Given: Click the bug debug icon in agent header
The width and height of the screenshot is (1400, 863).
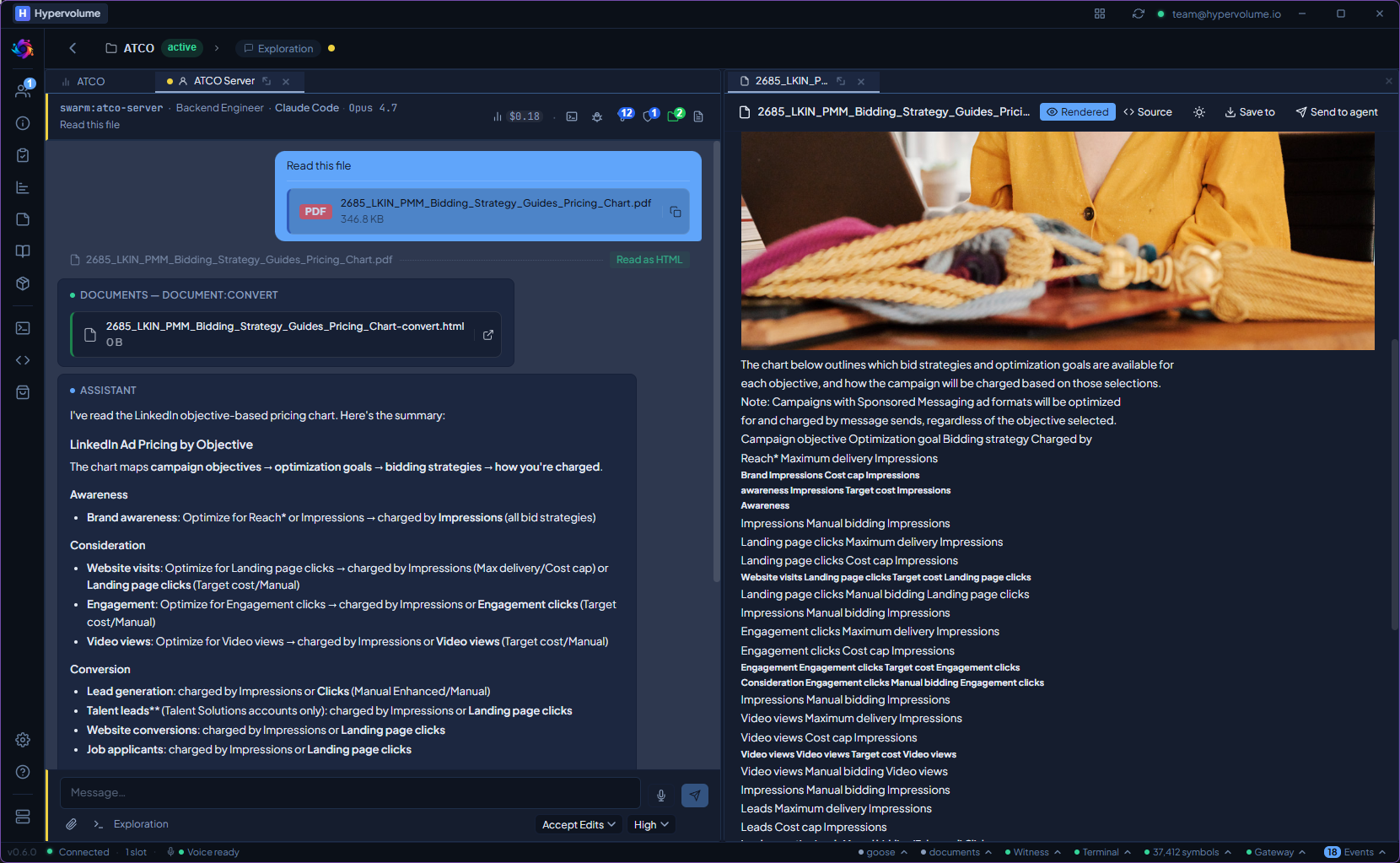Looking at the screenshot, I should (597, 116).
